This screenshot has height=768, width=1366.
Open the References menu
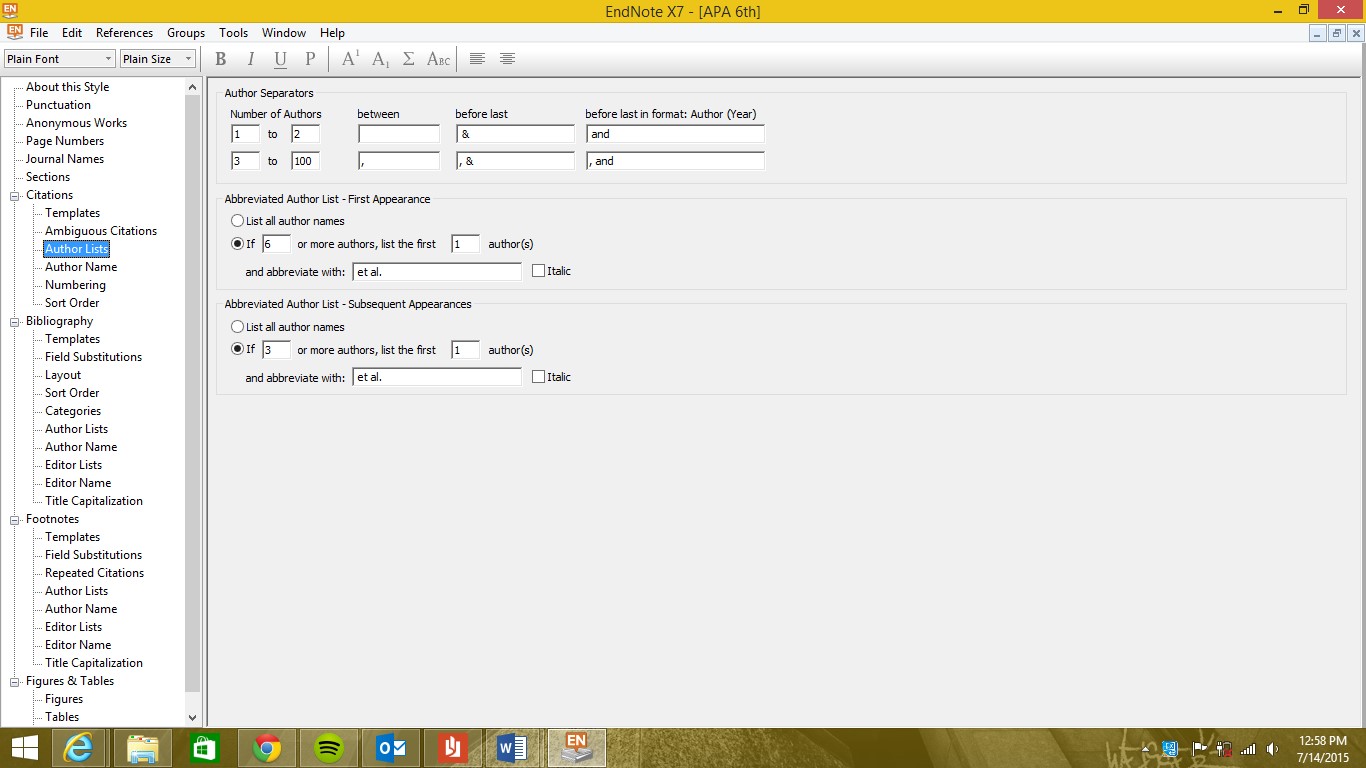click(125, 33)
